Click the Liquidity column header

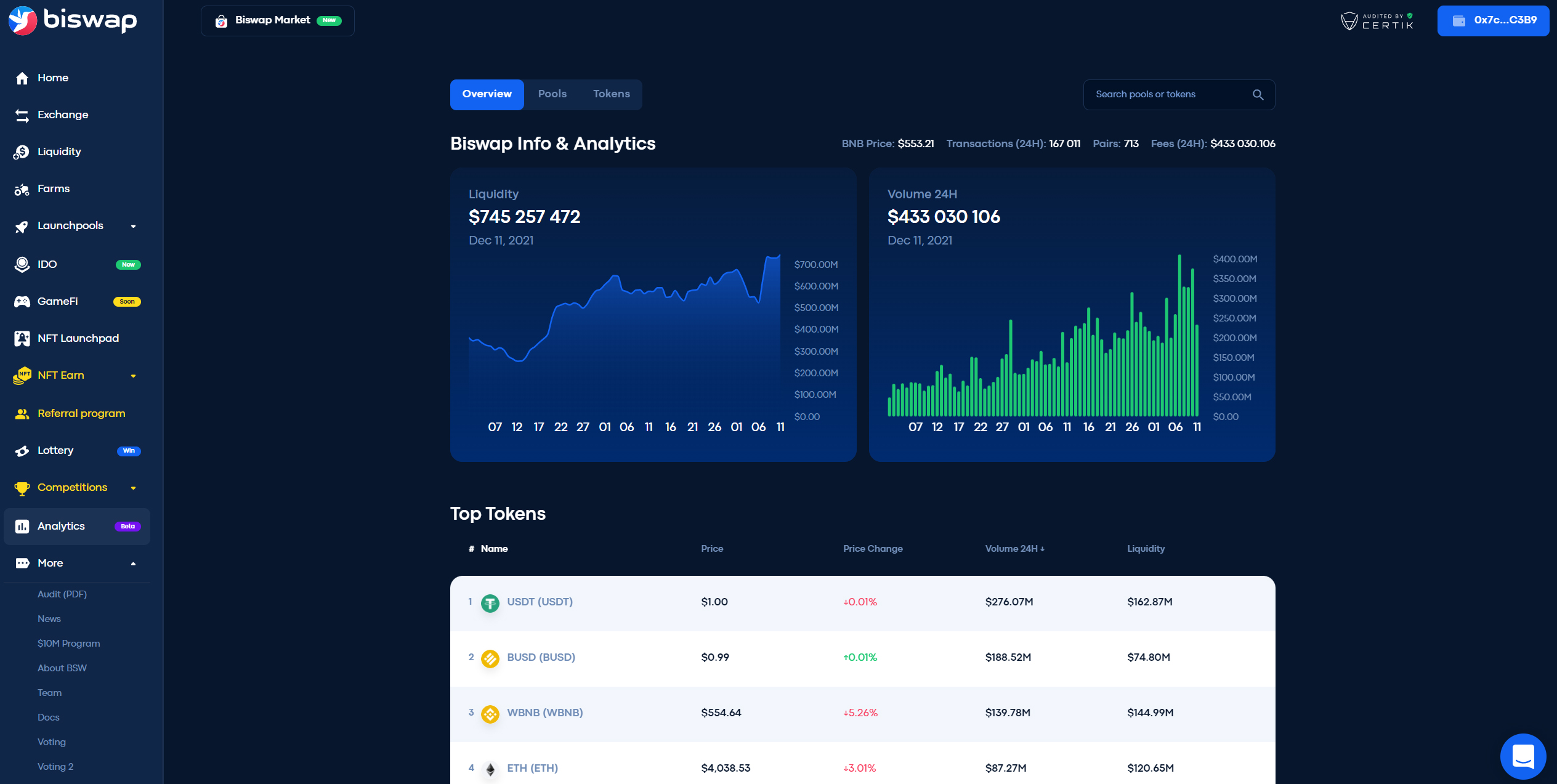click(1146, 548)
